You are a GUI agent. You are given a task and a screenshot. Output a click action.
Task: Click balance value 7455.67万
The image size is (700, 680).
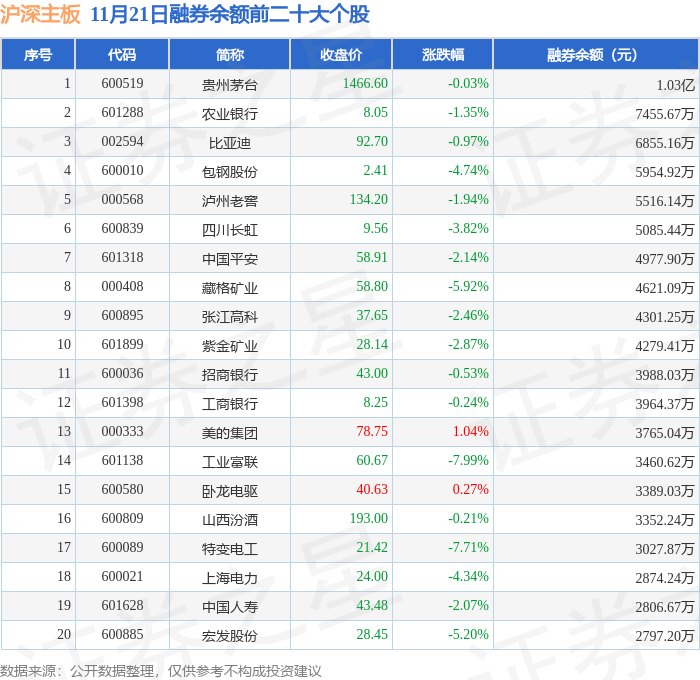click(x=665, y=114)
